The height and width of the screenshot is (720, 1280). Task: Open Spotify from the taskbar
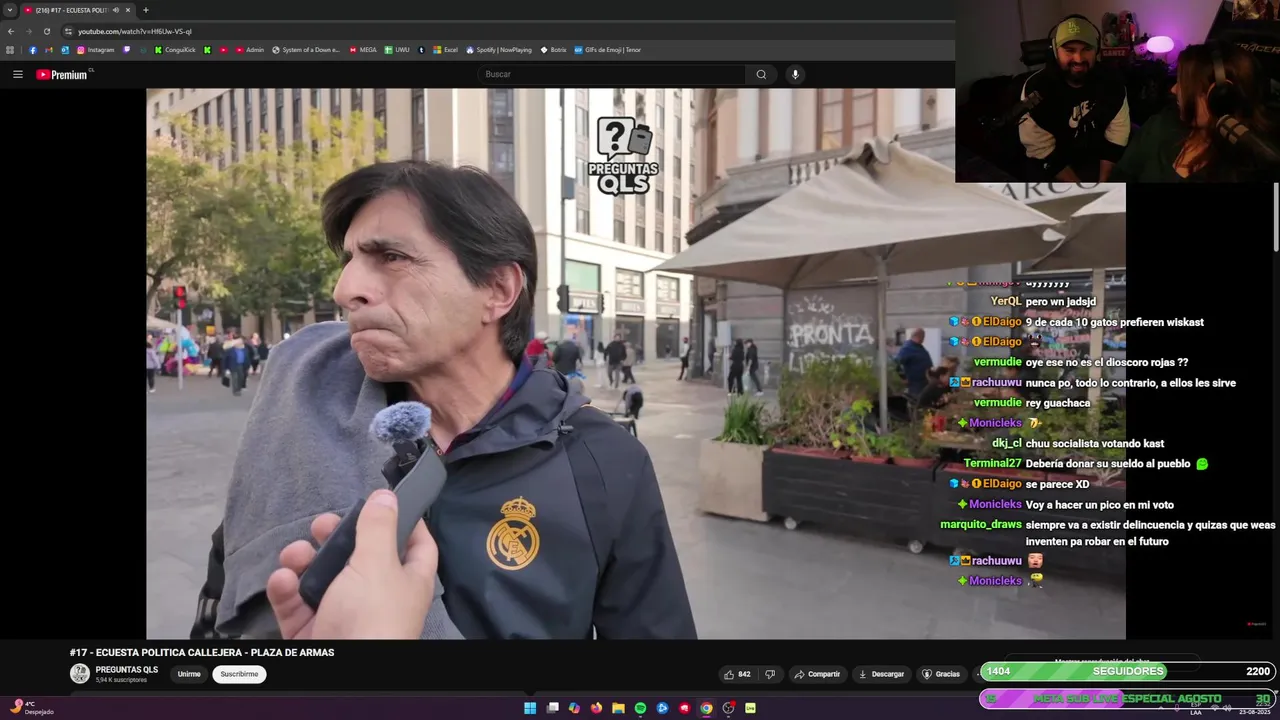640,708
